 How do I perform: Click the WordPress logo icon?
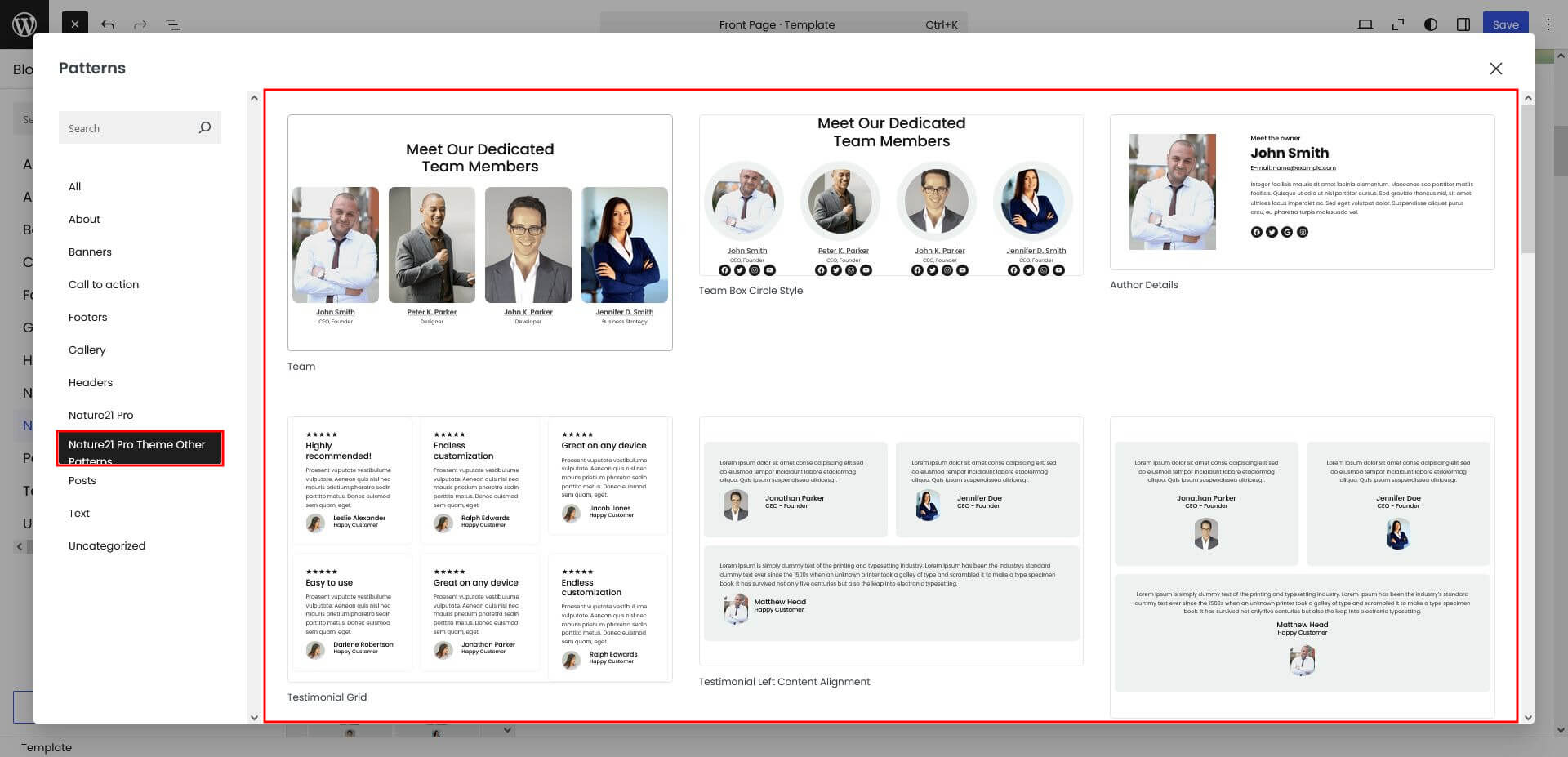pyautogui.click(x=24, y=24)
